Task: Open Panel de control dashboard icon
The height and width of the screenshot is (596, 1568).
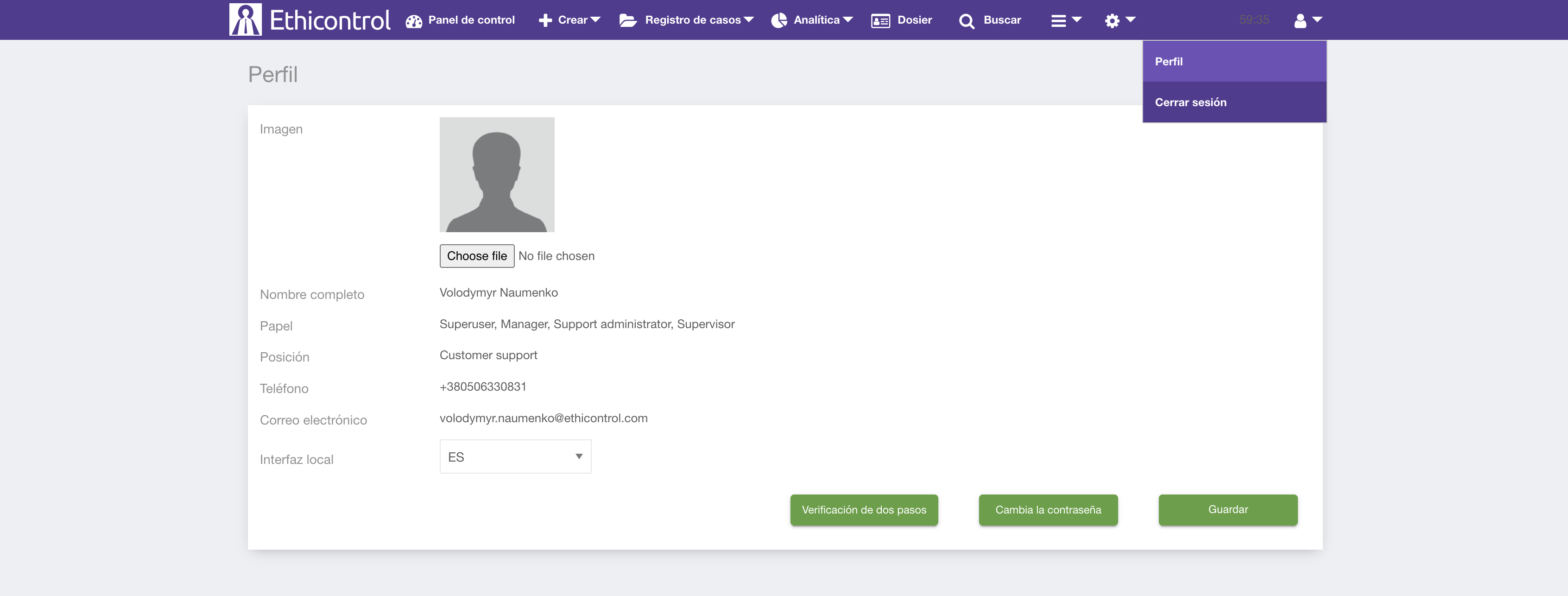Action: pyautogui.click(x=414, y=21)
